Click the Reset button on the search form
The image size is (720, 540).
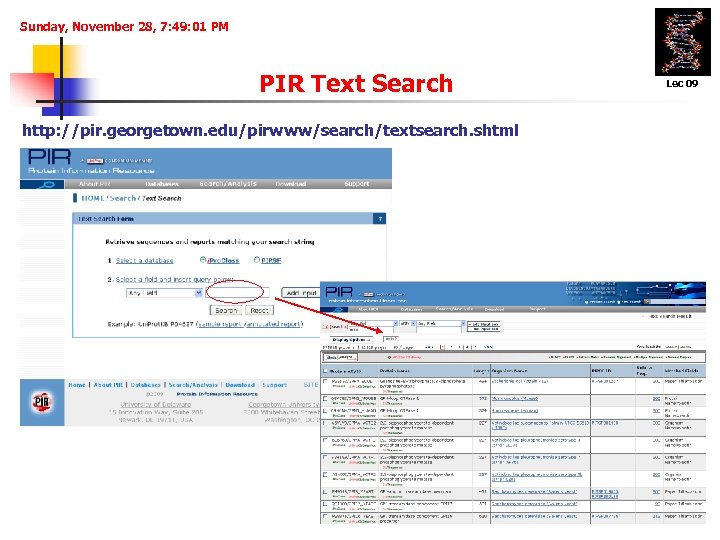pyautogui.click(x=259, y=310)
